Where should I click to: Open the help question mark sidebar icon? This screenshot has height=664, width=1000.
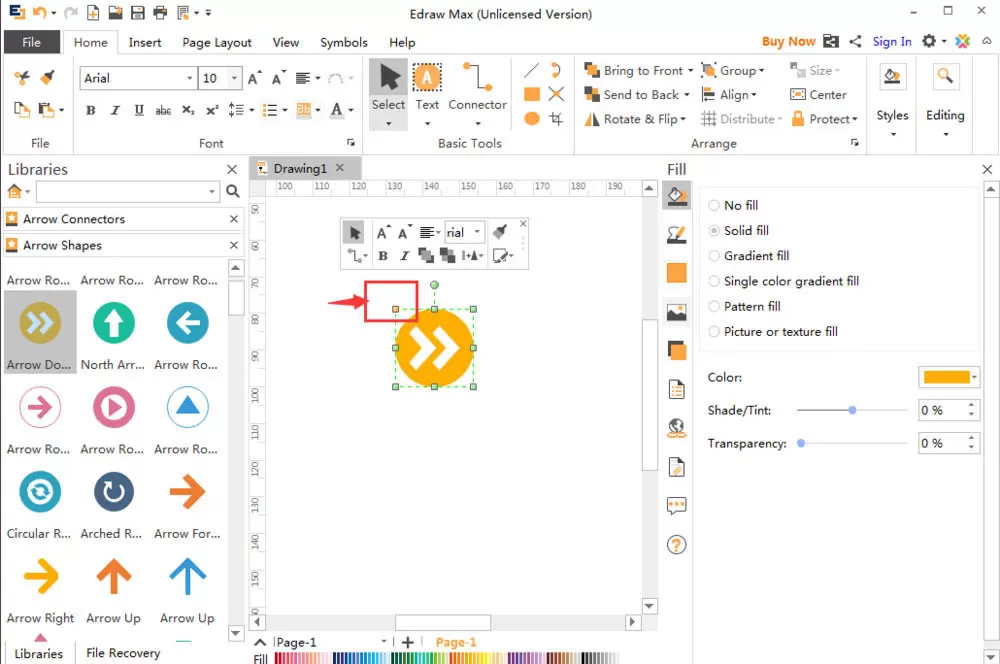point(676,545)
